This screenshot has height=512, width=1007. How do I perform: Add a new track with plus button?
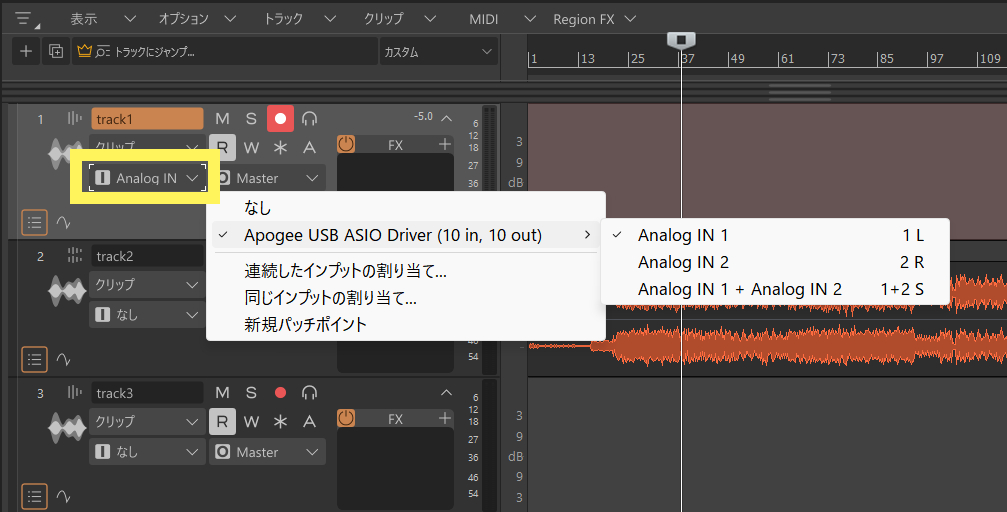tap(26, 51)
